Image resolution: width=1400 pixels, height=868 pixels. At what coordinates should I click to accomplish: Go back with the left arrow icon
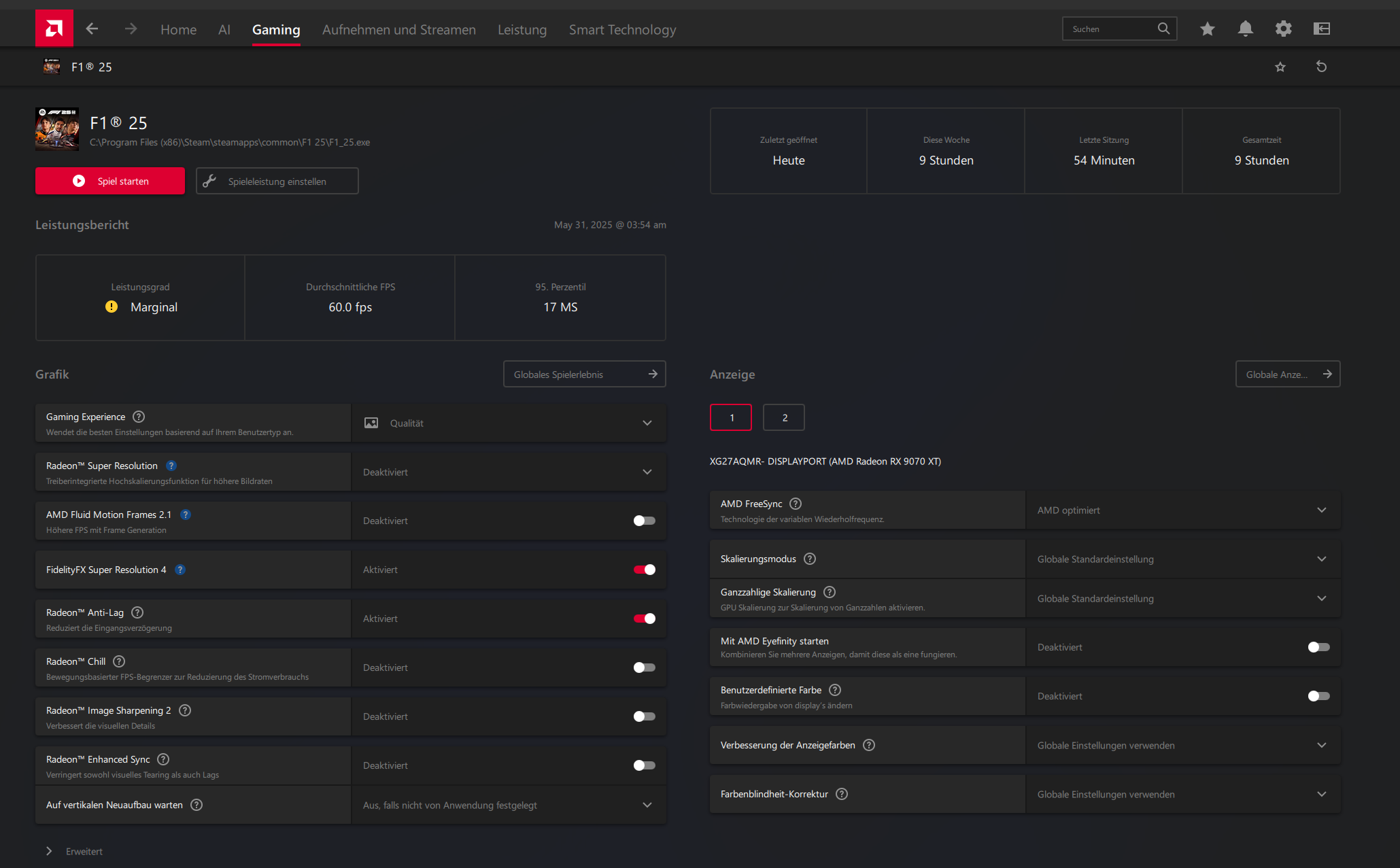[92, 29]
